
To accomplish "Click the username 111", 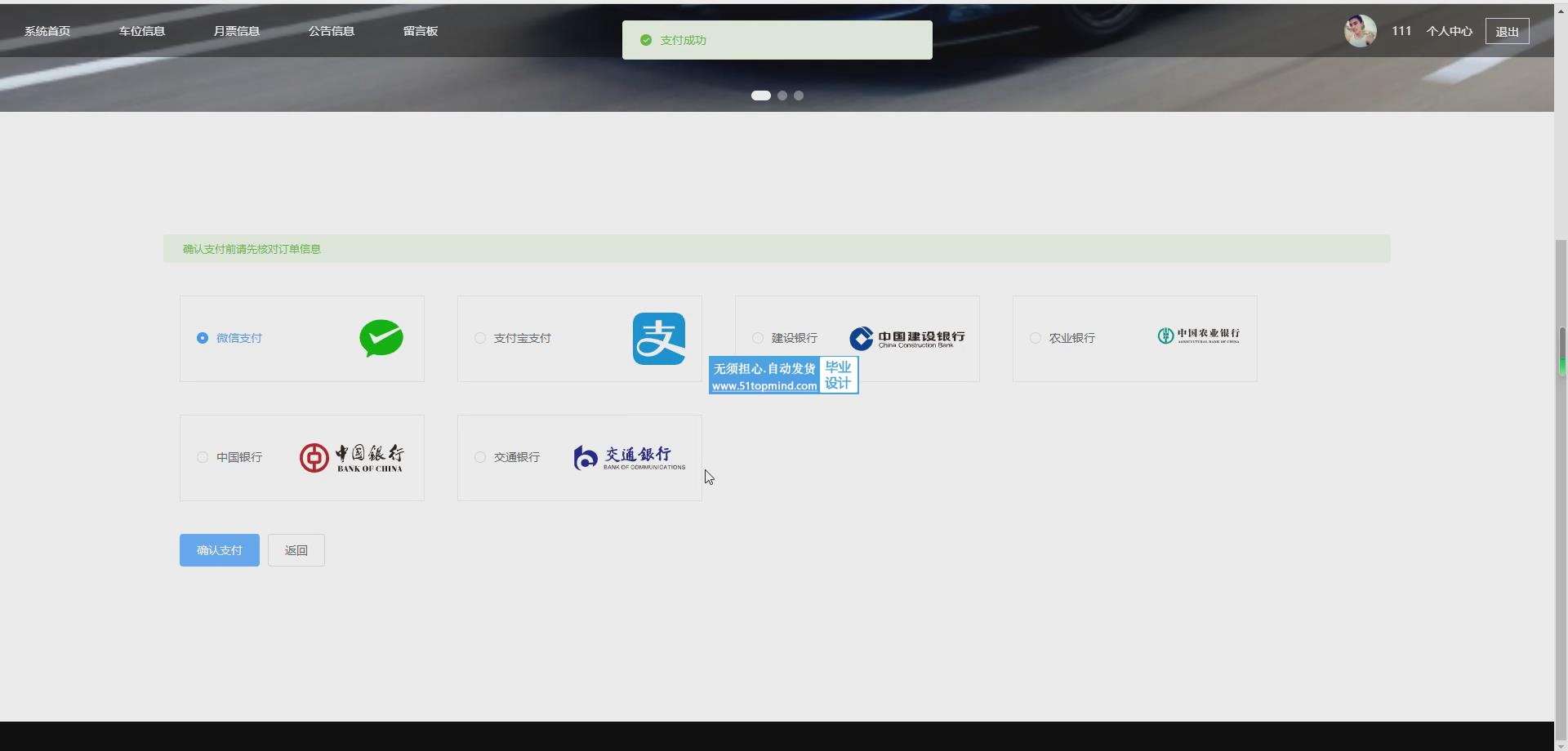I will tap(1401, 31).
